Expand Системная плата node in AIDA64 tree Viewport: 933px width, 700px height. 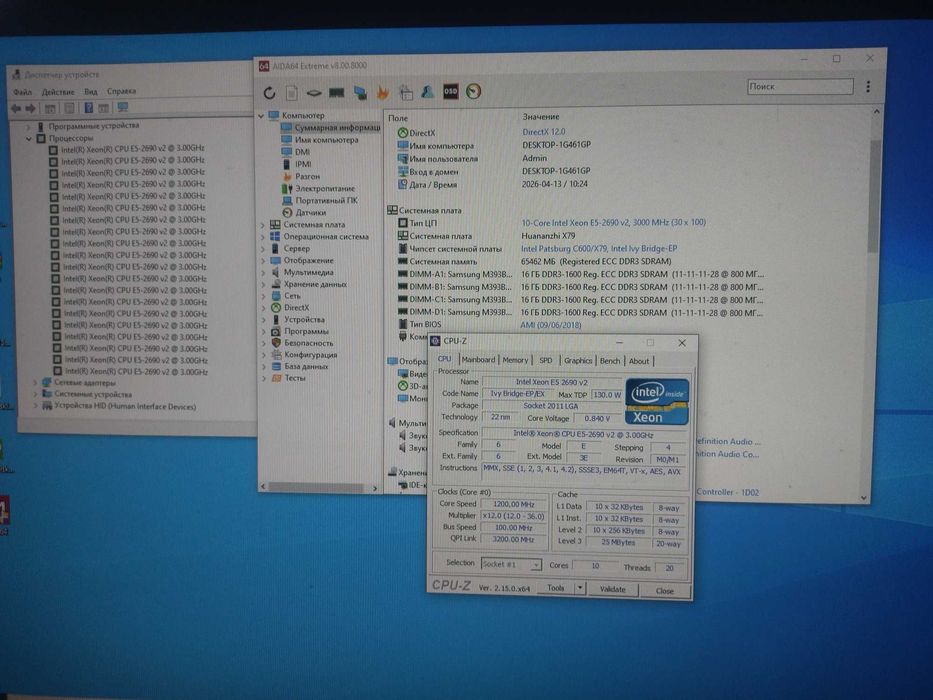point(264,225)
